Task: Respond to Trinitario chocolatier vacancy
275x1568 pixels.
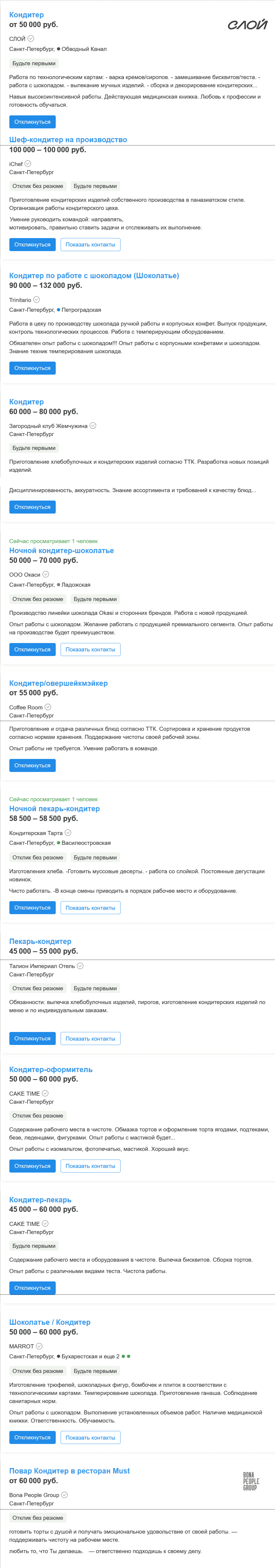Action: (x=32, y=368)
